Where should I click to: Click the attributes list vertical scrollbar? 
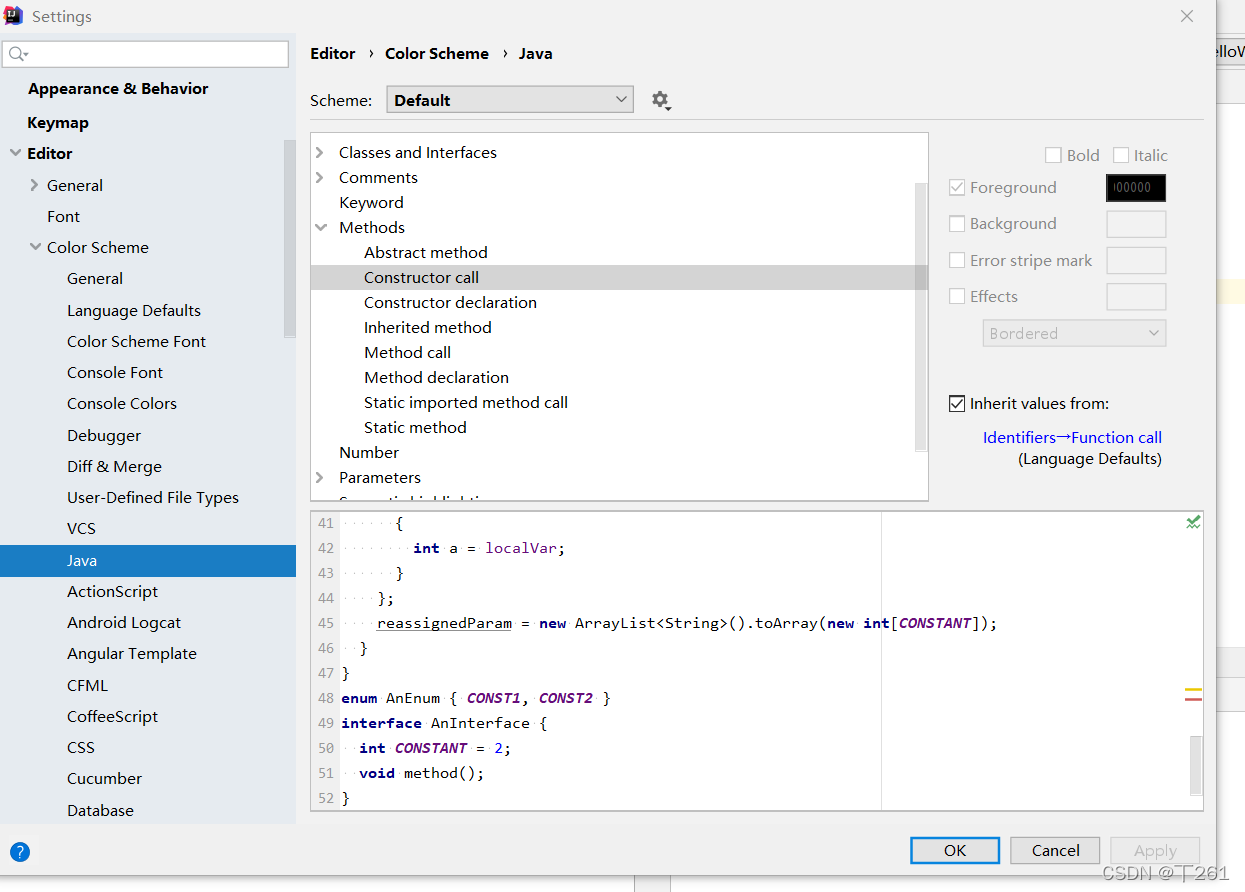[x=921, y=316]
